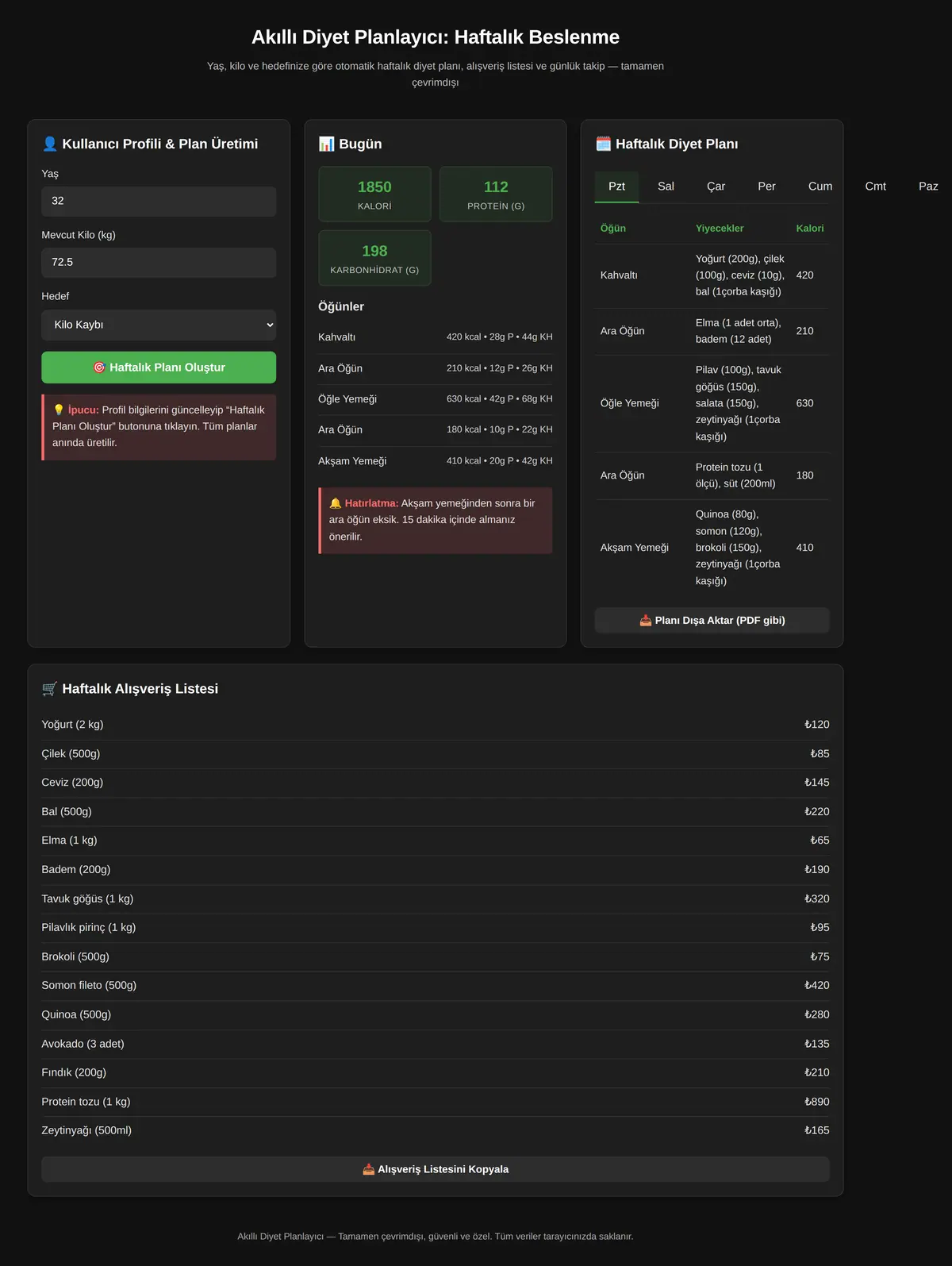Viewport: 952px width, 1266px height.
Task: Select the 112 Protein stat card
Action: click(x=496, y=194)
